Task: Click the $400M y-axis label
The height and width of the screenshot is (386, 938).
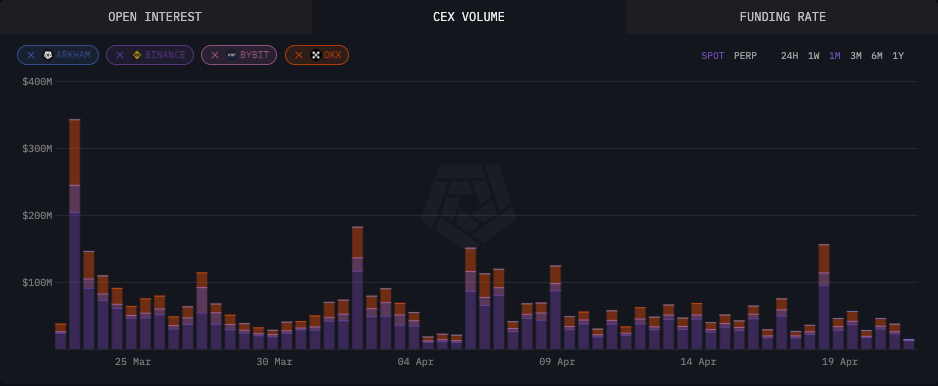Action: (x=38, y=81)
